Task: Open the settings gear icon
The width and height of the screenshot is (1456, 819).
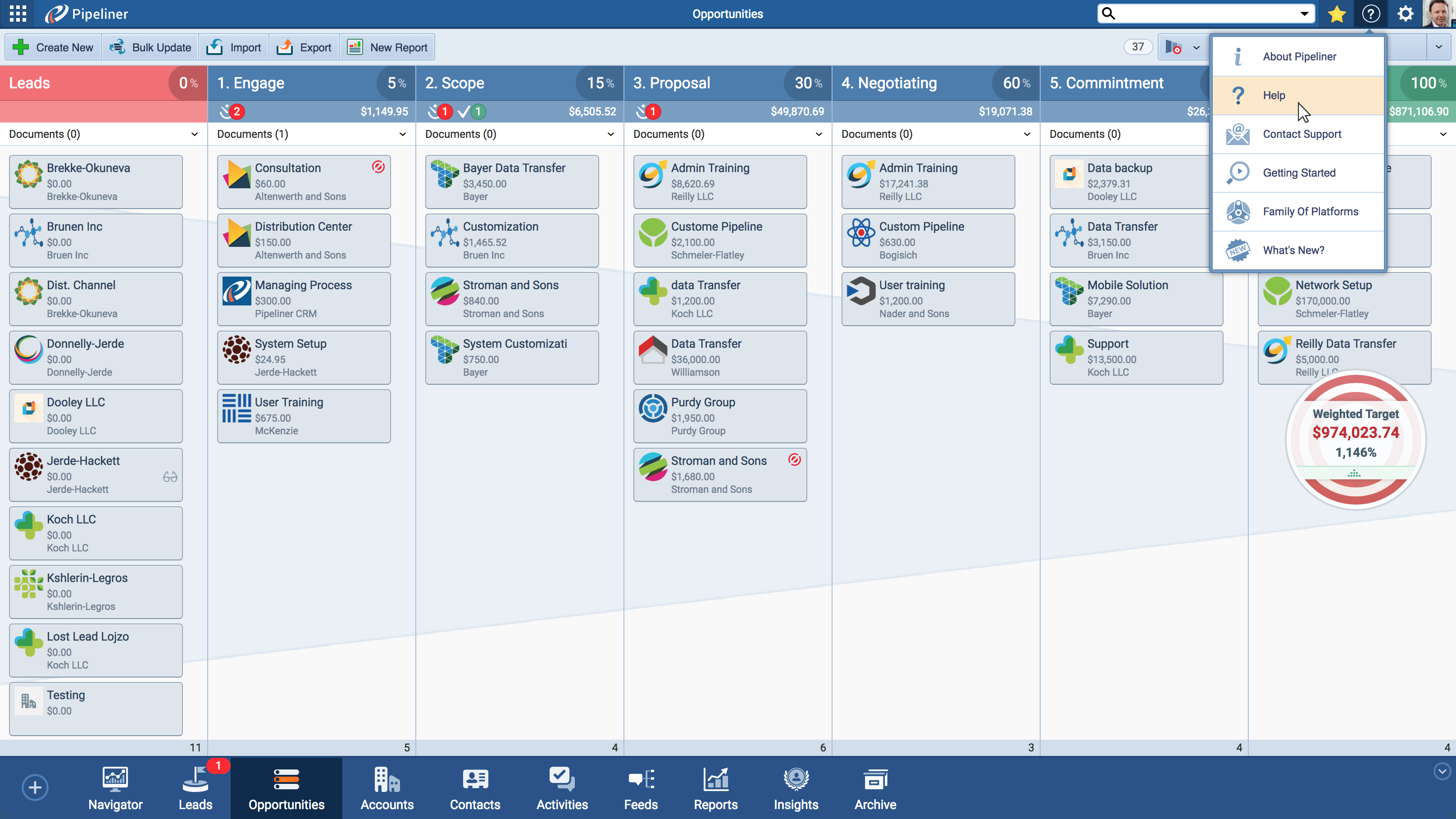Action: tap(1405, 14)
